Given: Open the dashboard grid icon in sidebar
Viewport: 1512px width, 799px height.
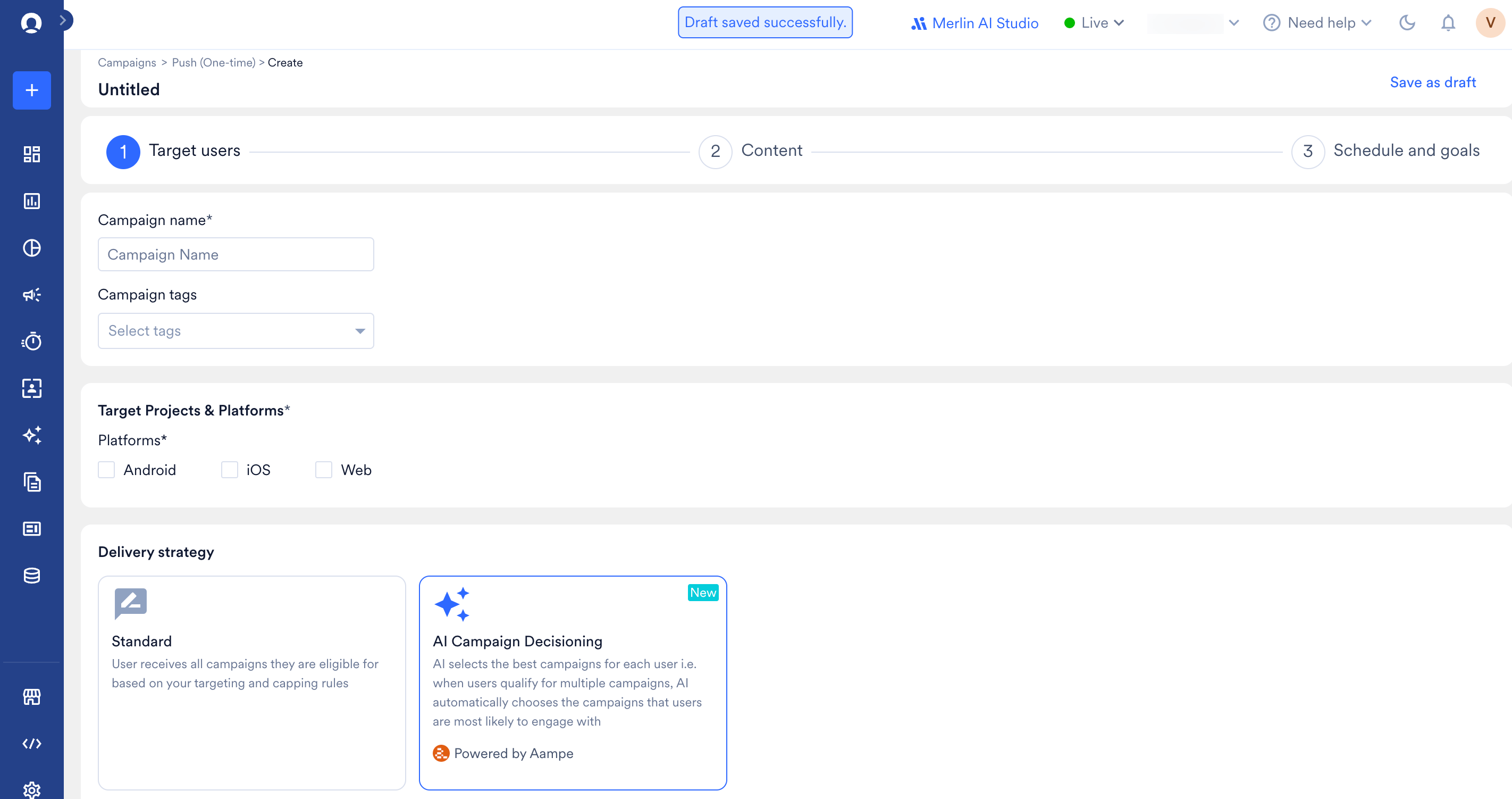Looking at the screenshot, I should coord(32,154).
